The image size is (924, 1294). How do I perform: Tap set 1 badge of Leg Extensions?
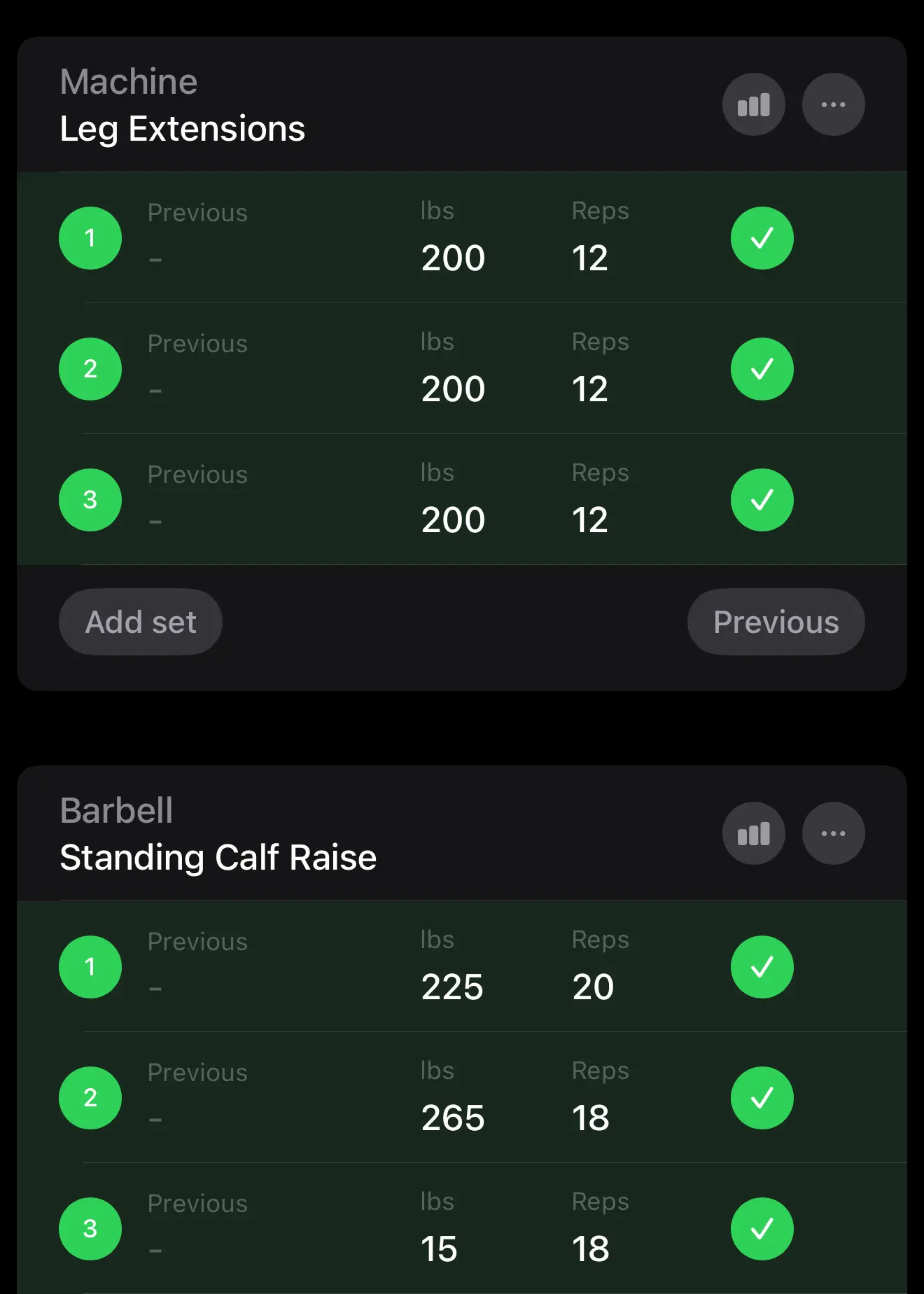[90, 238]
